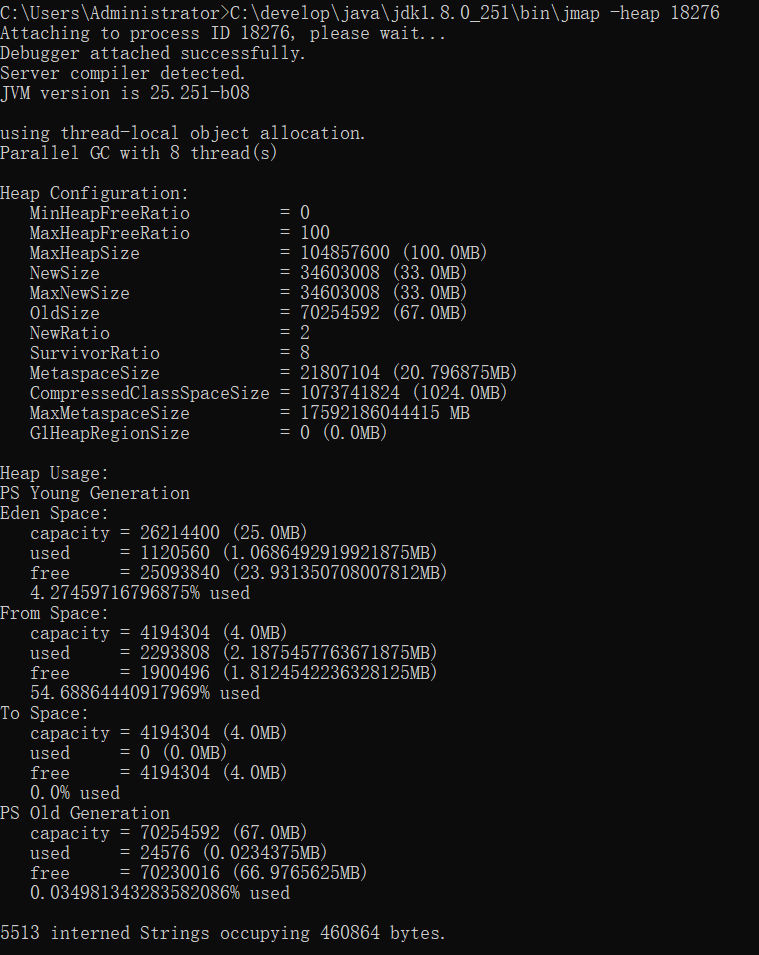
Task: Click the To Space heading
Action: pos(44,713)
